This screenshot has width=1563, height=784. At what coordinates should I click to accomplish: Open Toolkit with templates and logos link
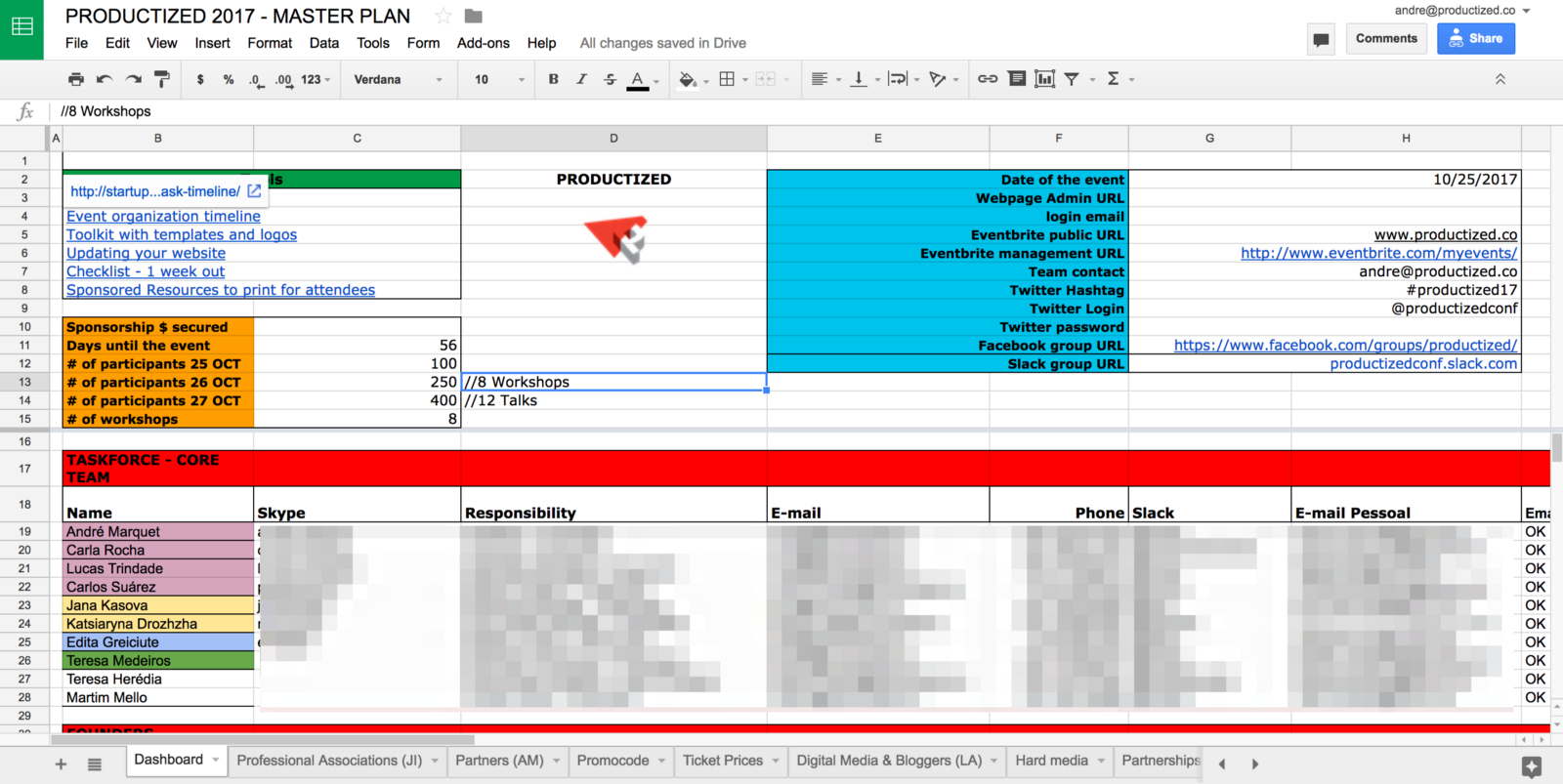(182, 234)
